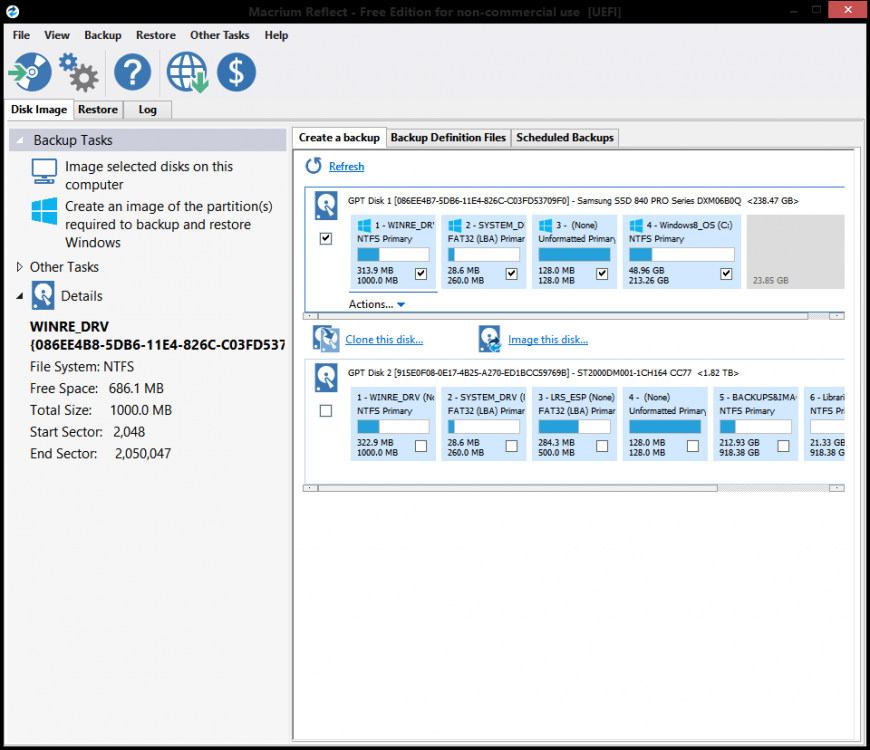Click the Macrium Reflect title bar logo
The height and width of the screenshot is (750, 870).
coord(13,11)
